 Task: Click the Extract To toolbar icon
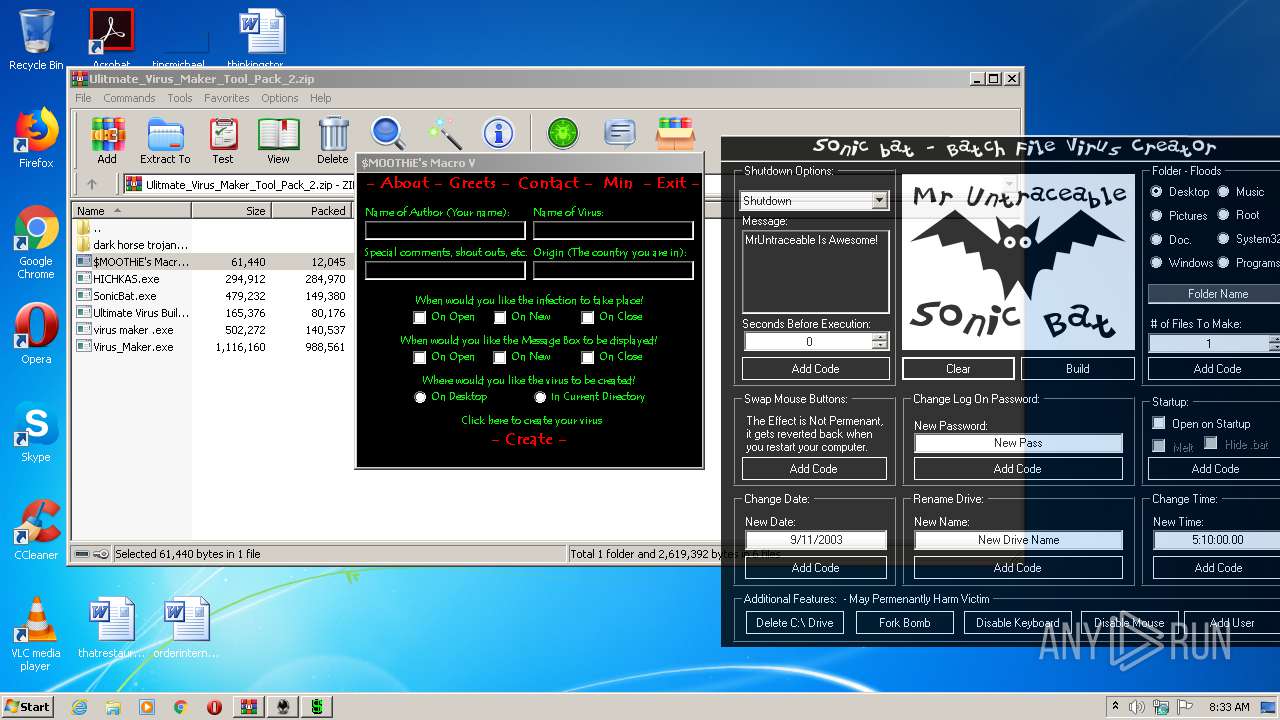pyautogui.click(x=165, y=140)
